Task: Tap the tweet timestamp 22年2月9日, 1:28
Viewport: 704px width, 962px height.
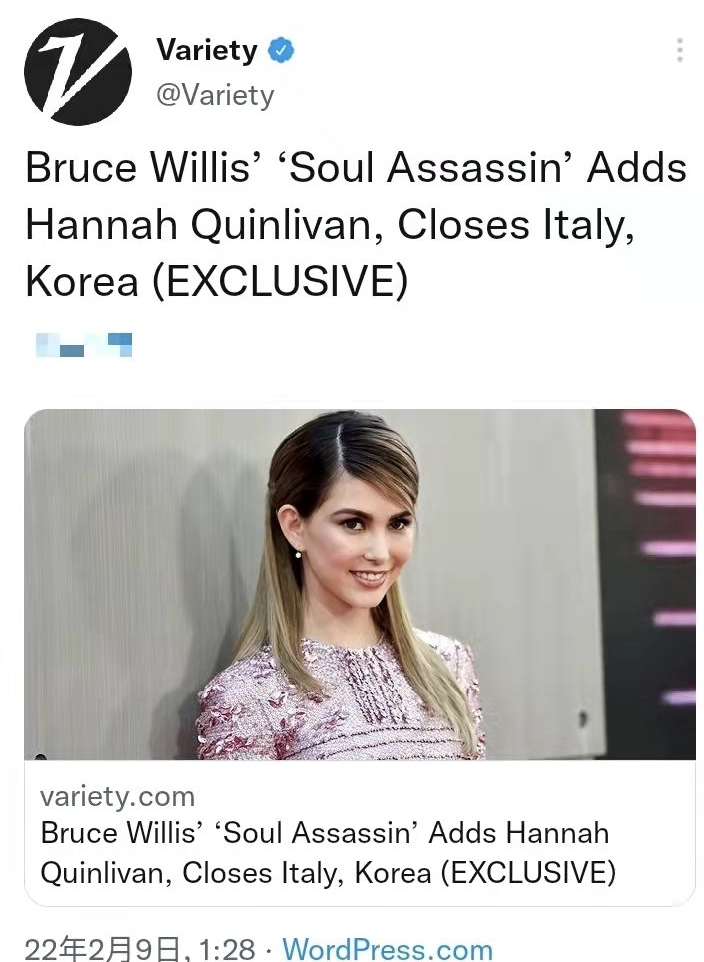Action: pos(140,949)
